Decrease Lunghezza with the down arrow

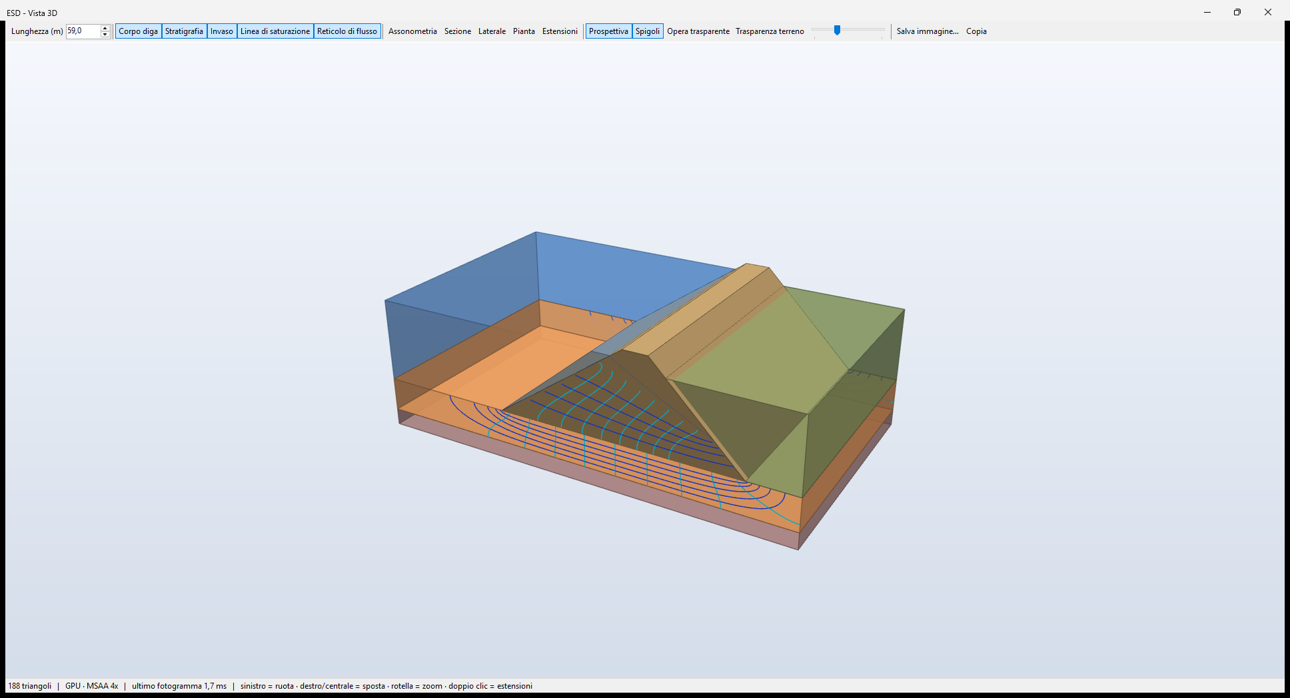(105, 35)
